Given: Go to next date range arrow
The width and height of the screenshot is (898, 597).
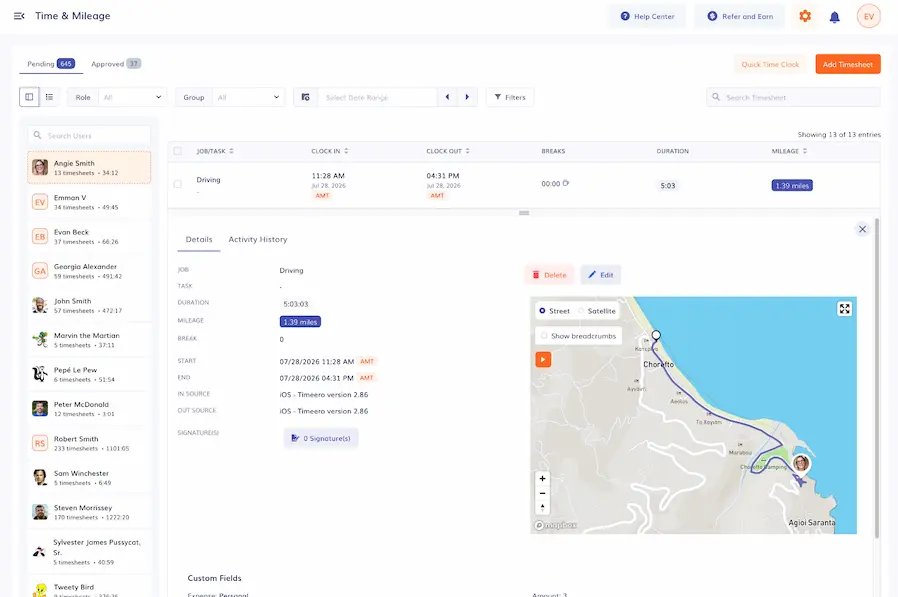Looking at the screenshot, I should click(x=467, y=97).
